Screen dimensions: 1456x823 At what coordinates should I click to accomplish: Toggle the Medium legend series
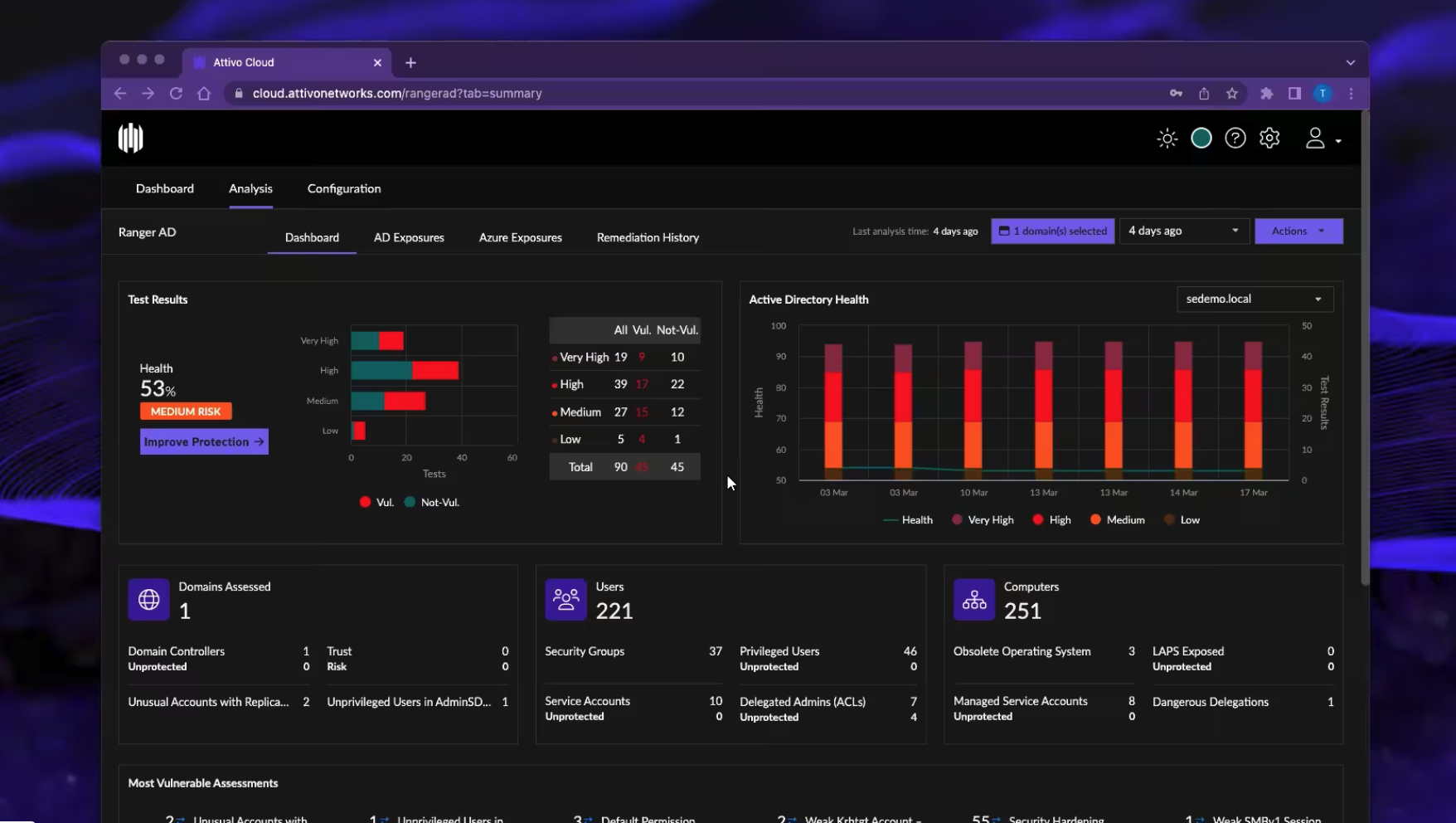click(1117, 520)
